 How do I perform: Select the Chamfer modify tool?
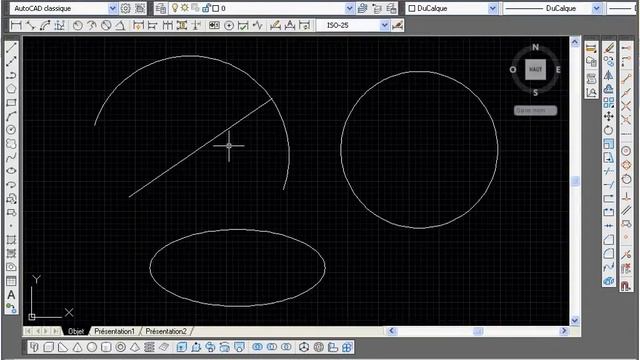click(609, 240)
